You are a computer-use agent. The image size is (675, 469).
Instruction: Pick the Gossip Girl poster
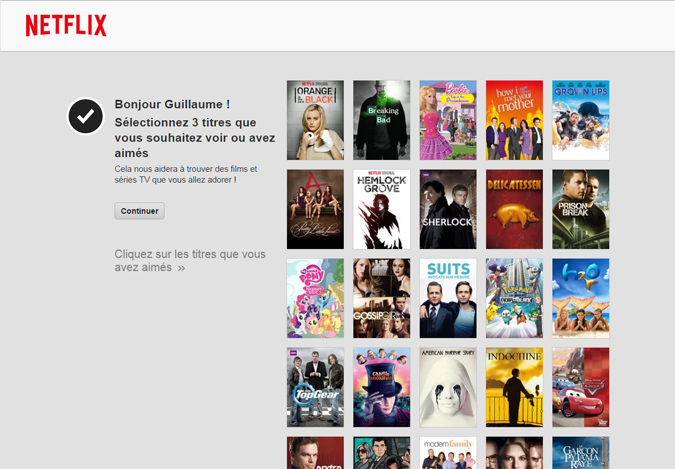[x=381, y=298]
